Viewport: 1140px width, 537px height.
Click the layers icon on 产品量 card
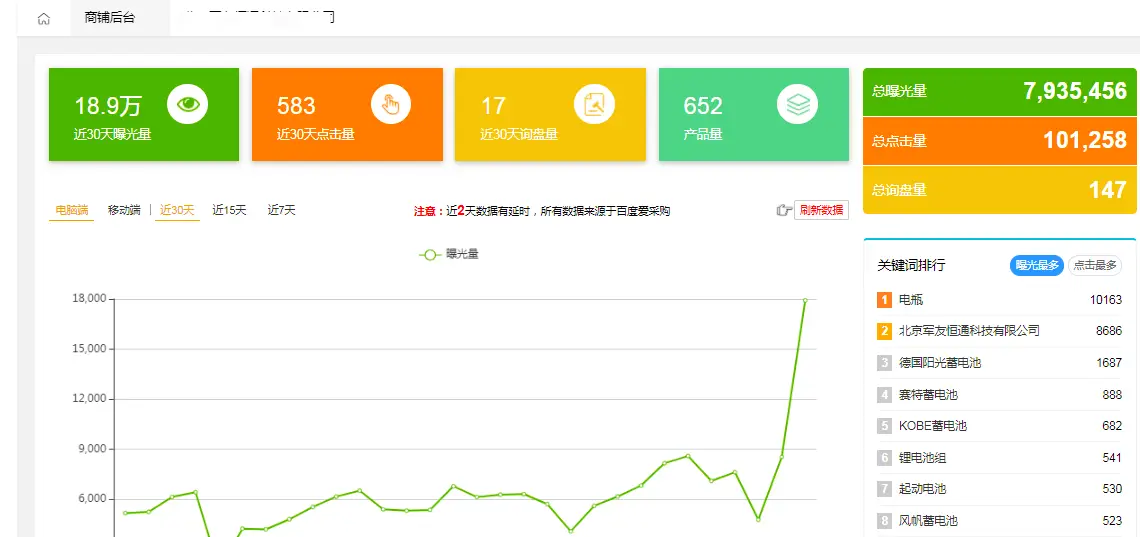tap(798, 104)
